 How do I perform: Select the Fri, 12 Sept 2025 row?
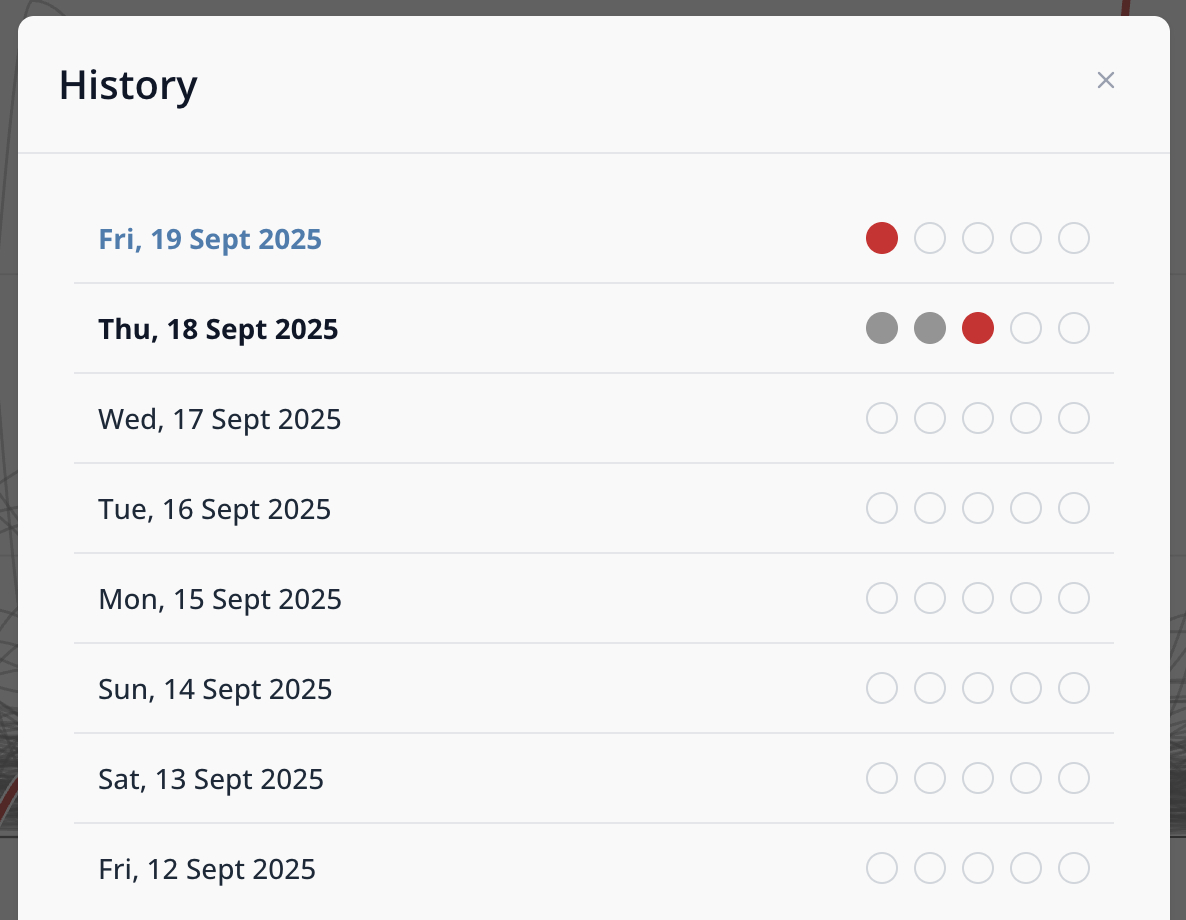coord(207,870)
